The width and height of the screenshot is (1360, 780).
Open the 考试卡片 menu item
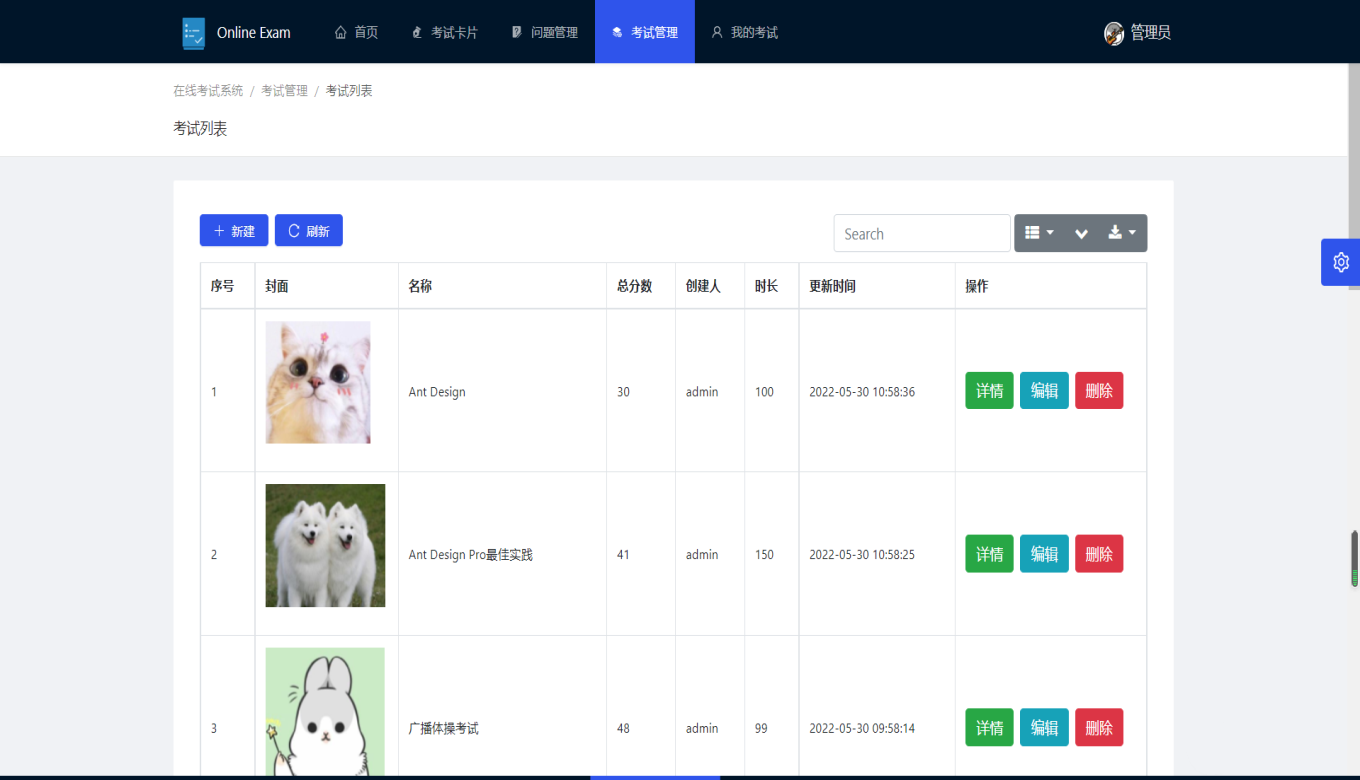tap(445, 32)
